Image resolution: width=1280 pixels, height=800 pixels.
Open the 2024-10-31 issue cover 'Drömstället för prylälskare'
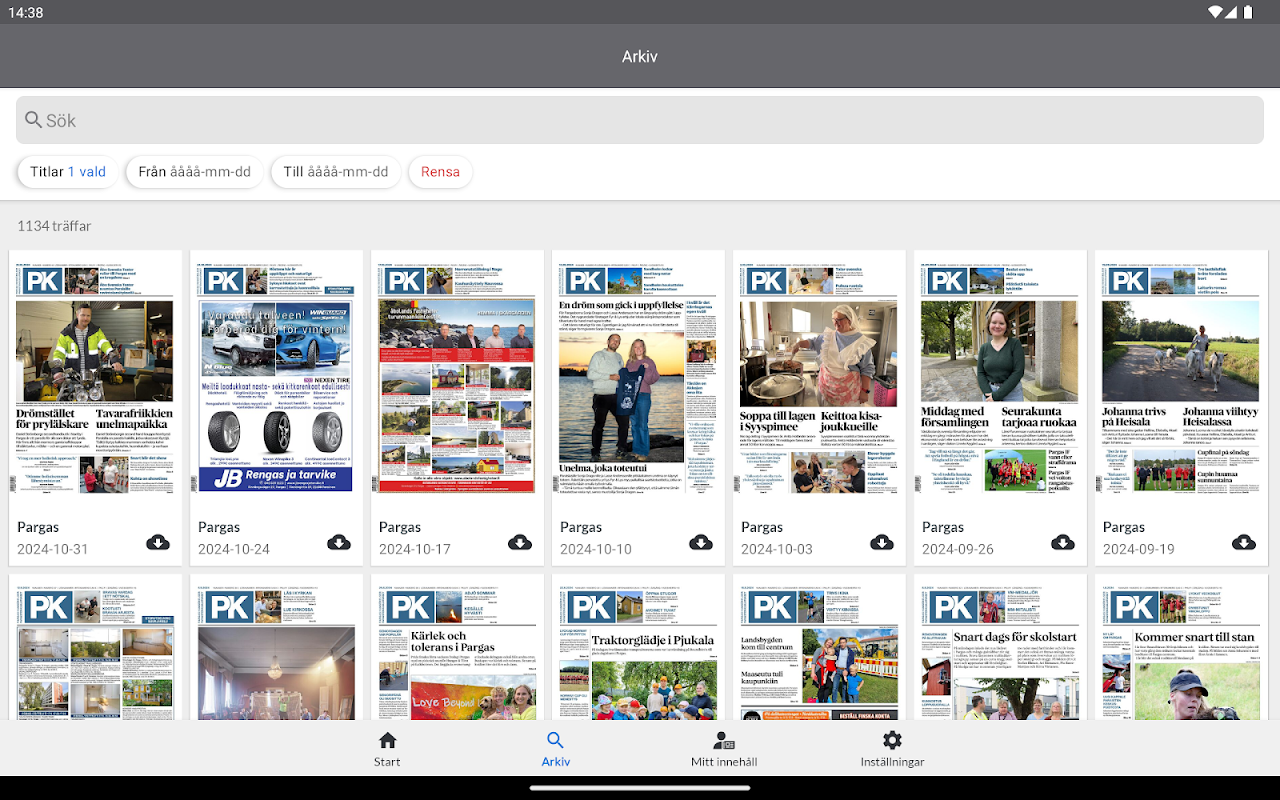(96, 380)
